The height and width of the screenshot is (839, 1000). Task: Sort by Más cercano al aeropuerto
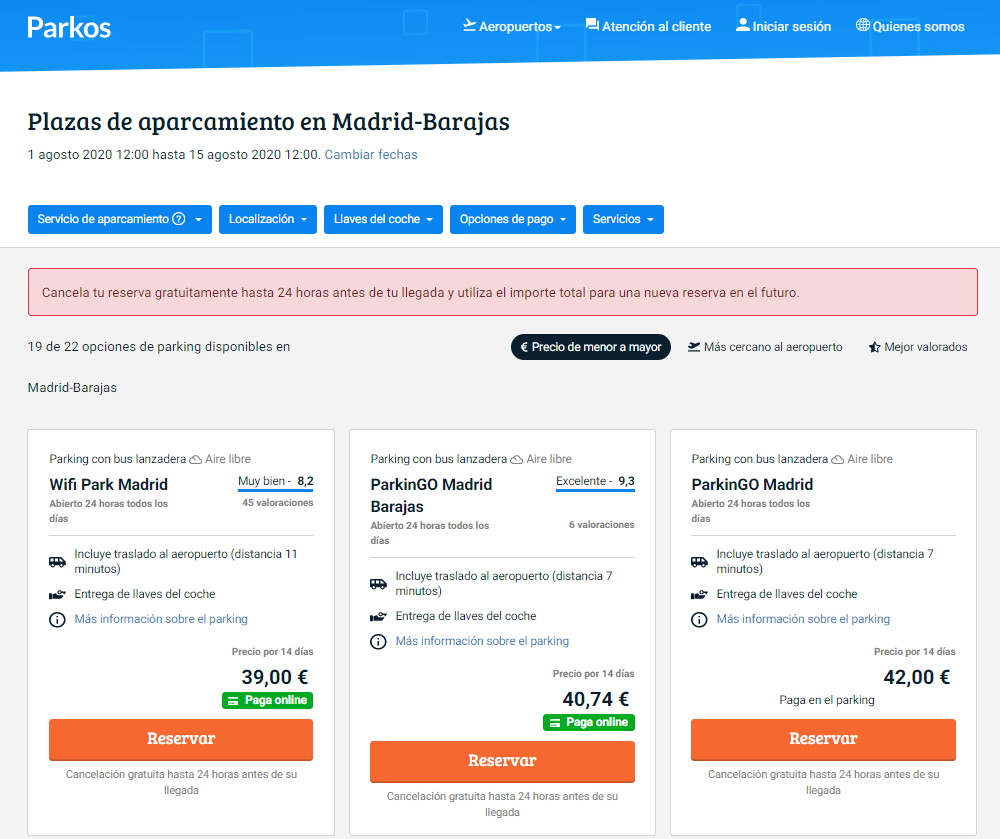pyautogui.click(x=765, y=347)
